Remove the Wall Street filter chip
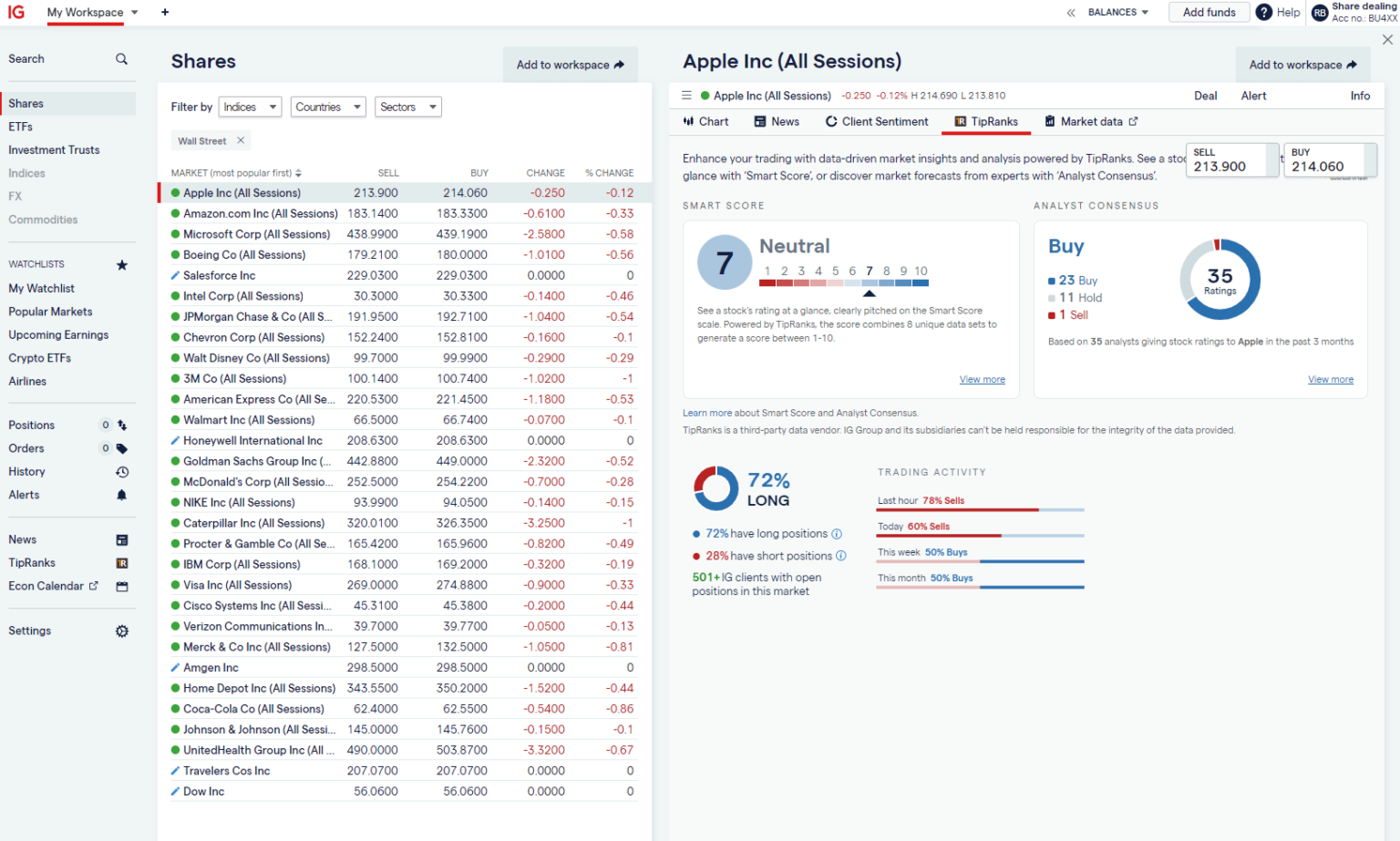The image size is (1400, 841). [x=240, y=140]
